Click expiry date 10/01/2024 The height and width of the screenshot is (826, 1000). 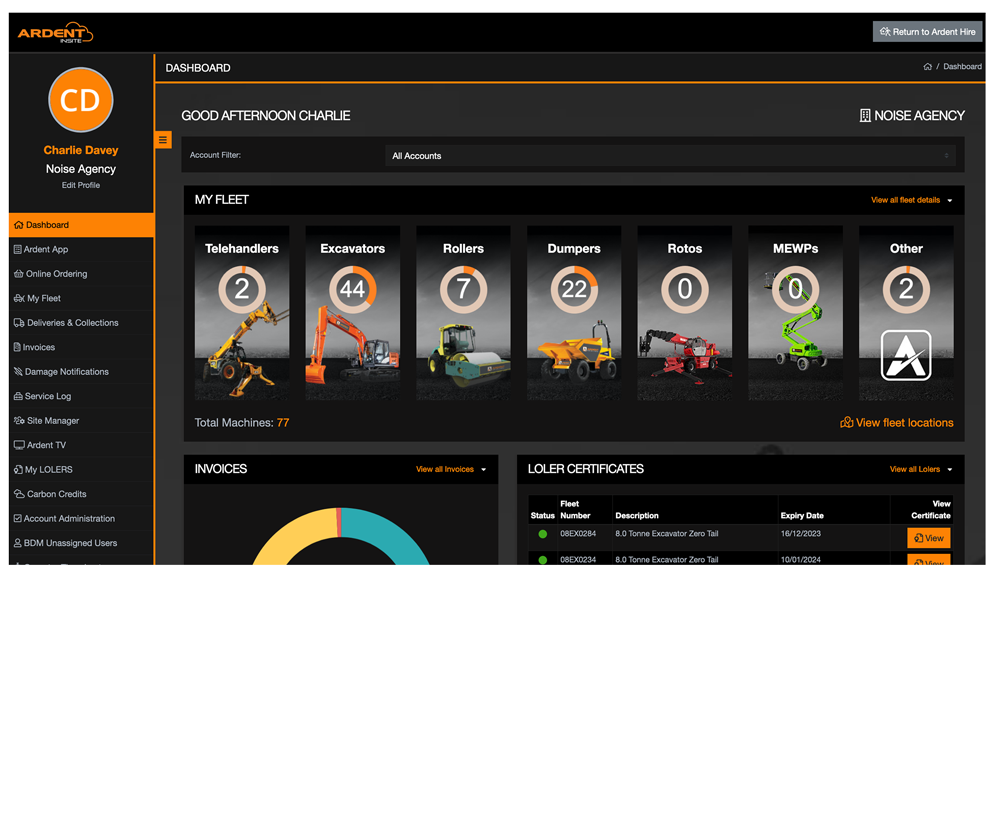[x=801, y=559]
